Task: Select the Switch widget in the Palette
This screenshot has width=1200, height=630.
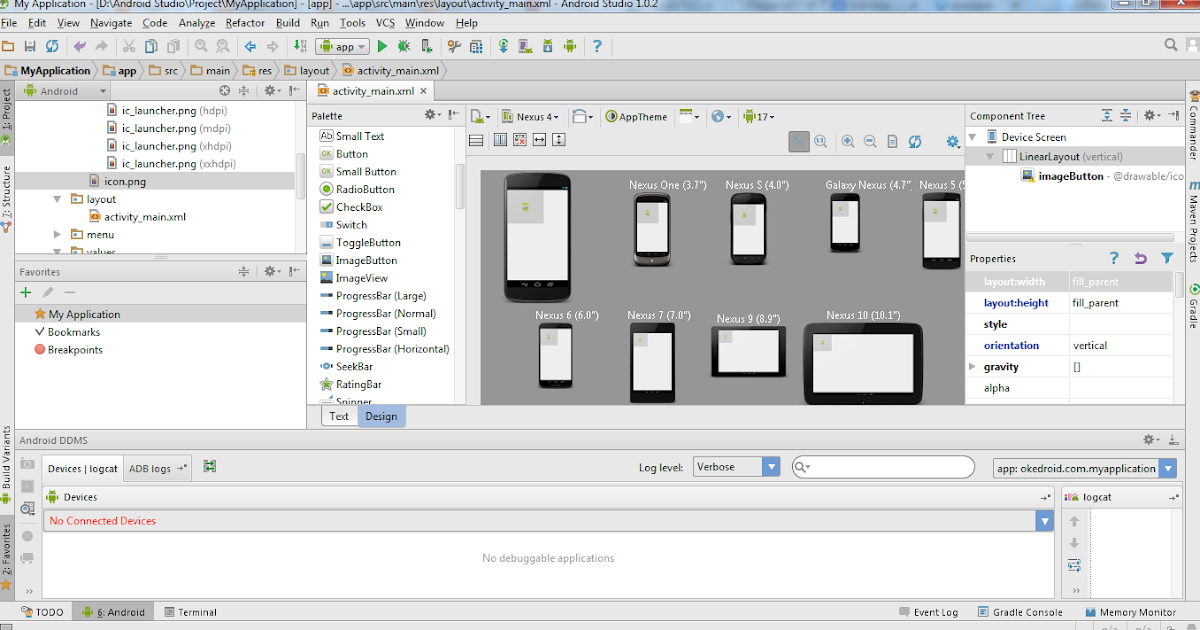Action: (353, 225)
